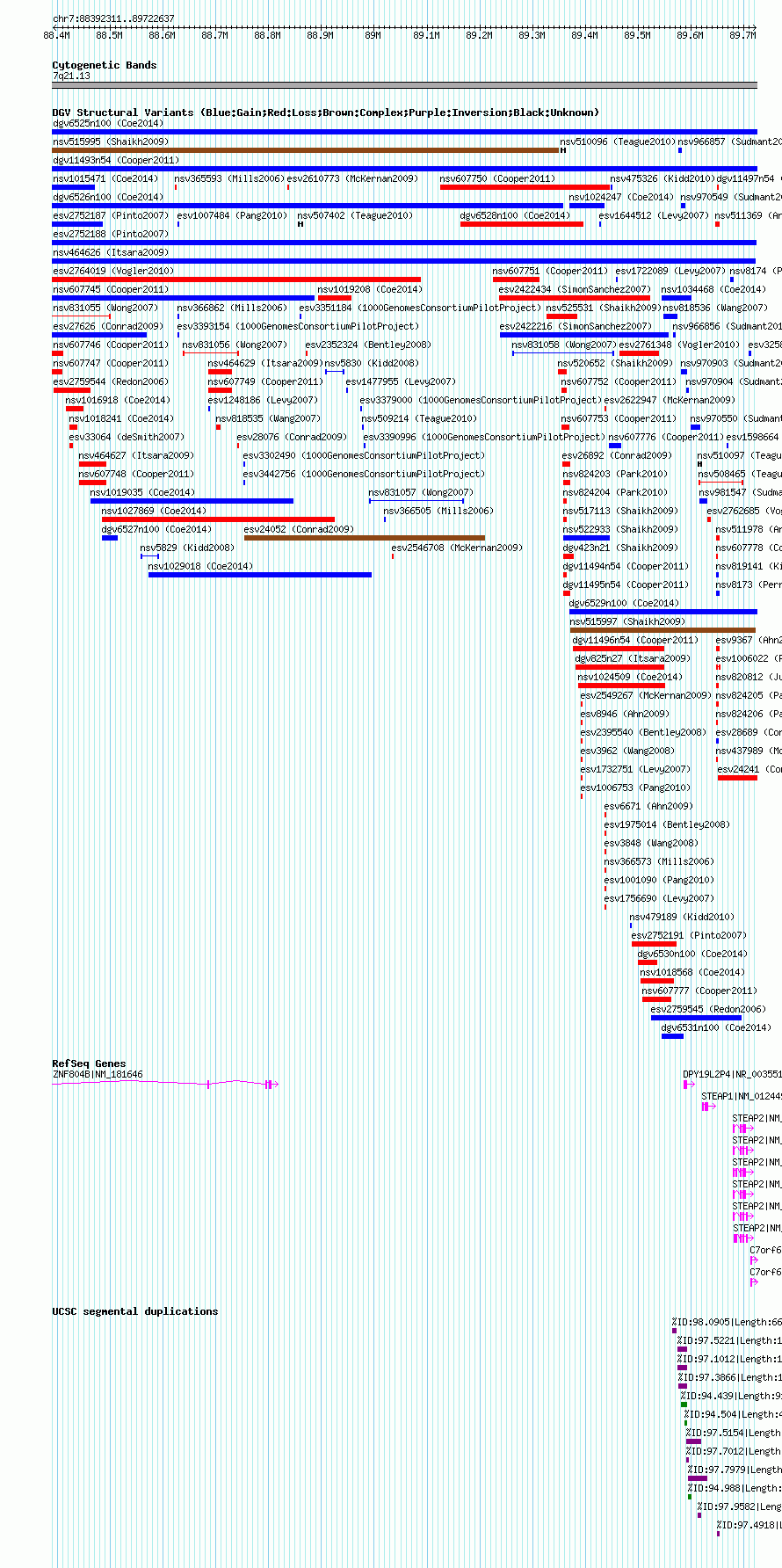Click nsv831055 (Wong2007) label
This screenshot has height=1568, width=782.
[105, 309]
